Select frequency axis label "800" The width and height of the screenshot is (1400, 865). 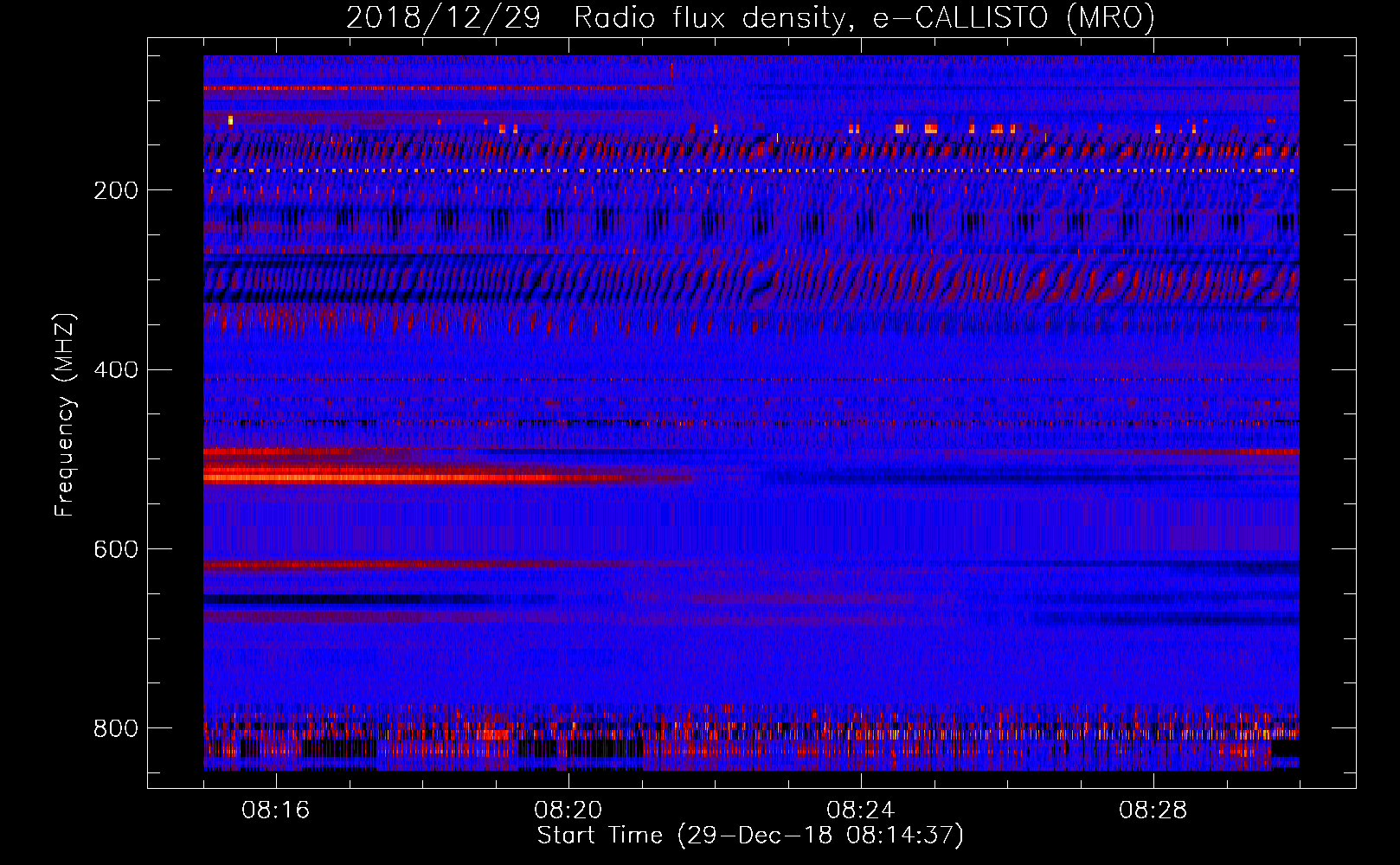[116, 728]
